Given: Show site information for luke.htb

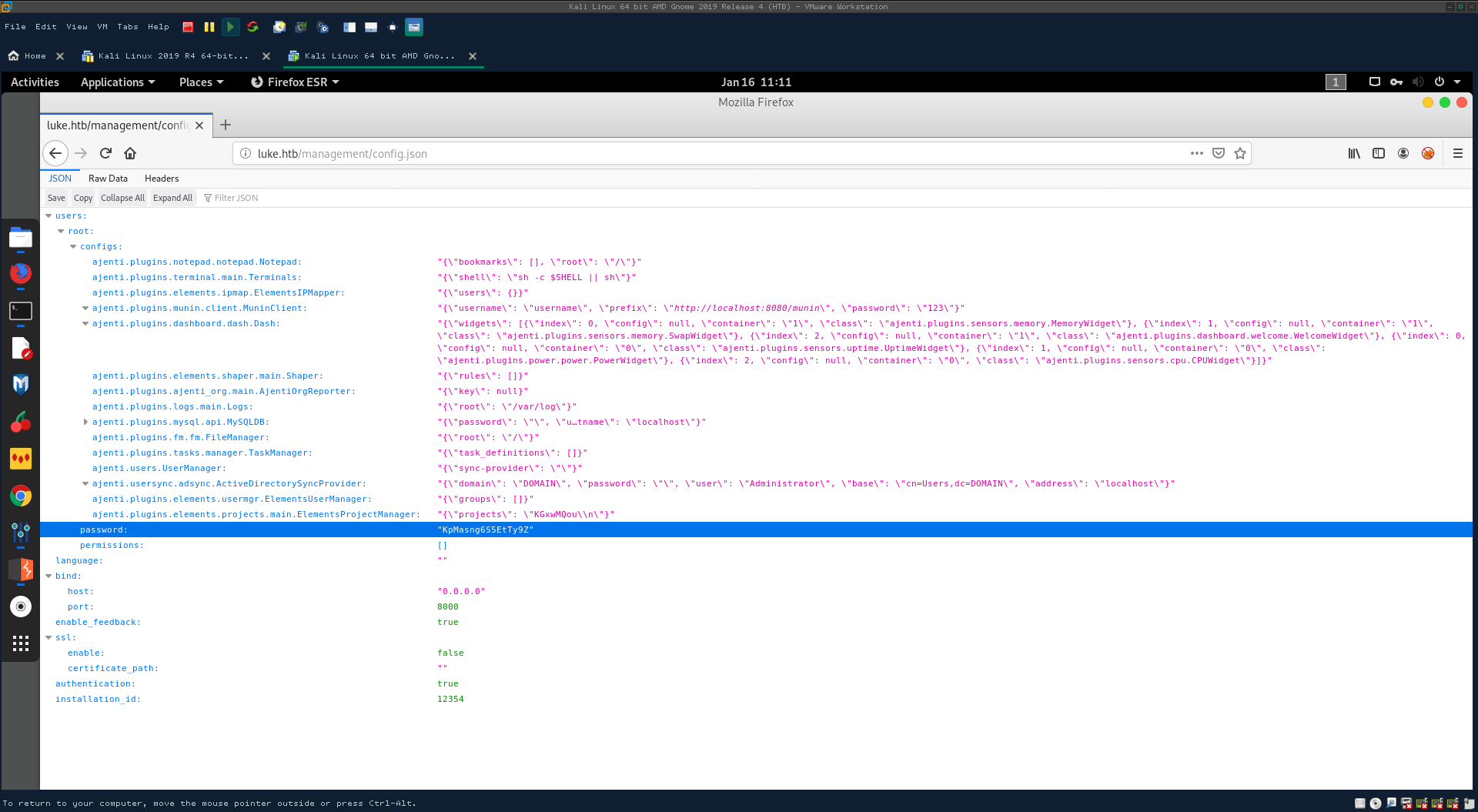Looking at the screenshot, I should [246, 153].
